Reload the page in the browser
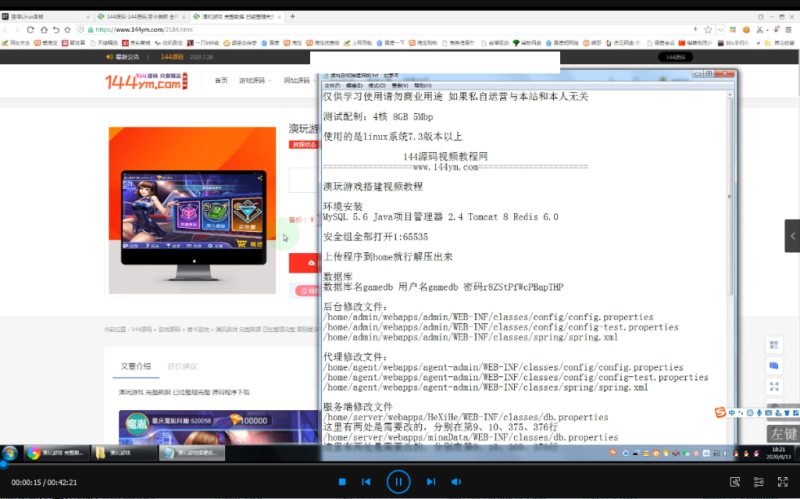Viewport: 800px width, 499px height. [x=30, y=30]
